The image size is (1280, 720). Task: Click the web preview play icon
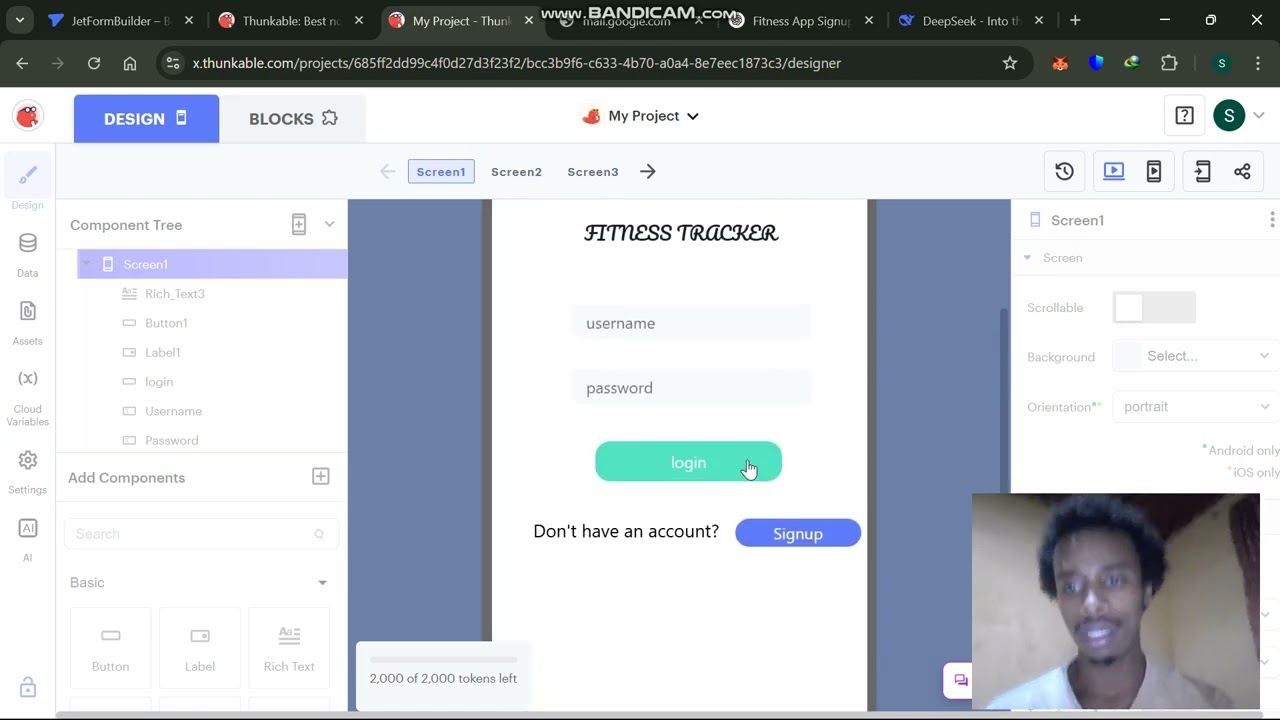coord(1113,171)
